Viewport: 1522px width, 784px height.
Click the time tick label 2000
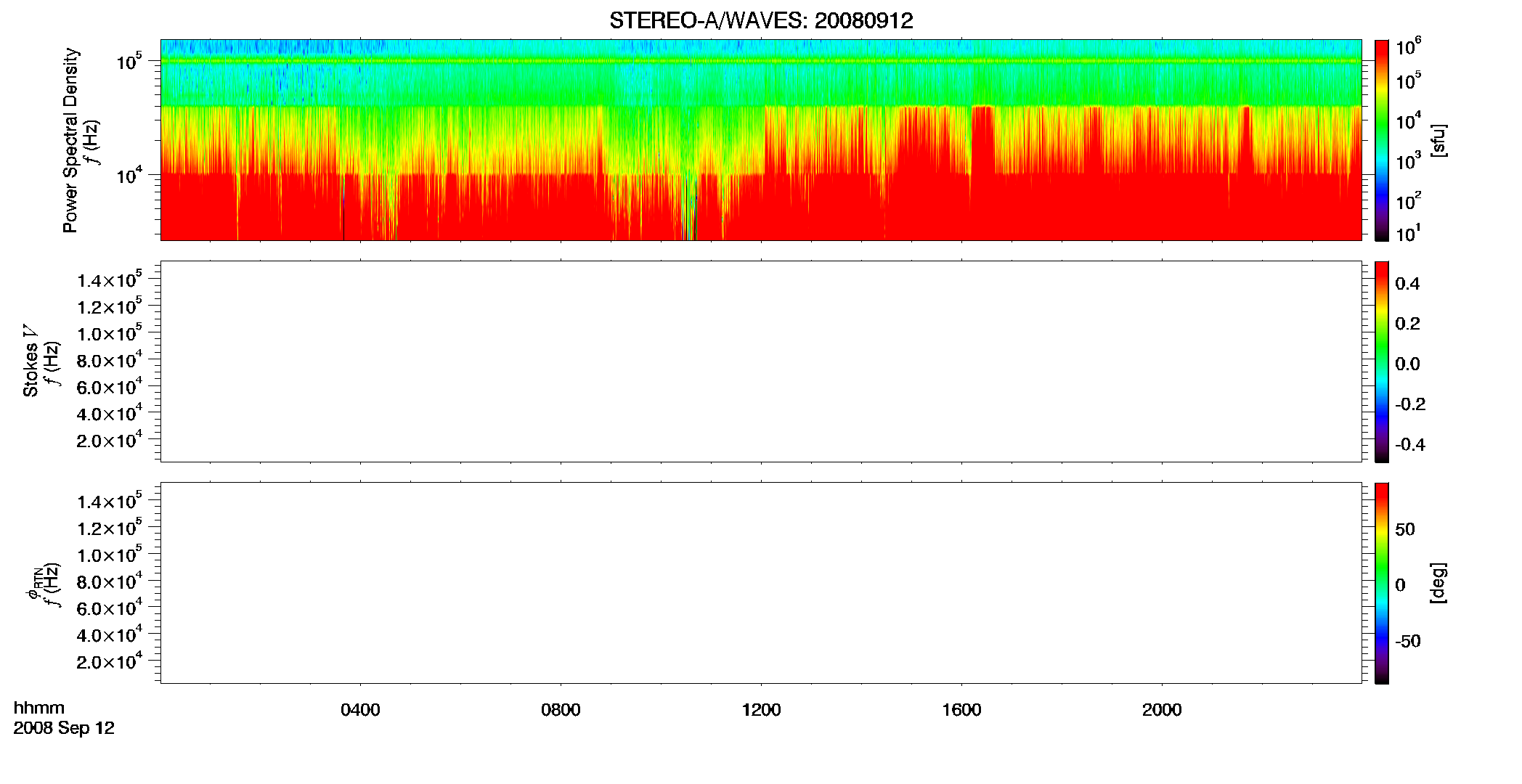point(1162,710)
